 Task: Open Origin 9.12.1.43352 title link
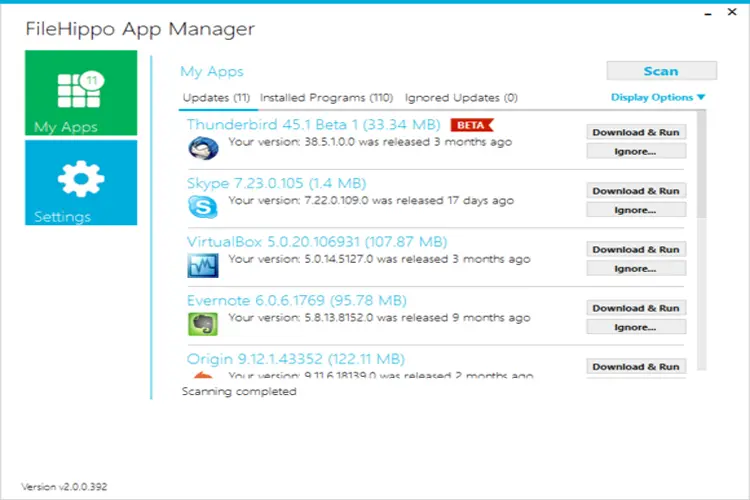[x=296, y=359]
